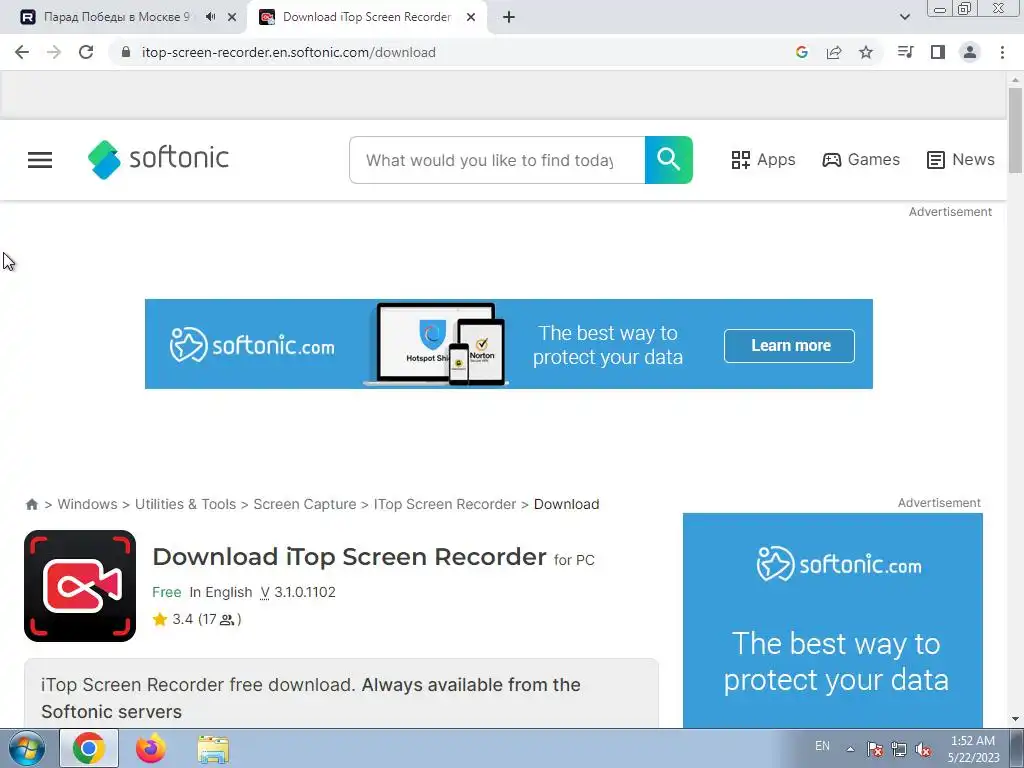
Task: Click Learn more in banner ad
Action: point(789,345)
